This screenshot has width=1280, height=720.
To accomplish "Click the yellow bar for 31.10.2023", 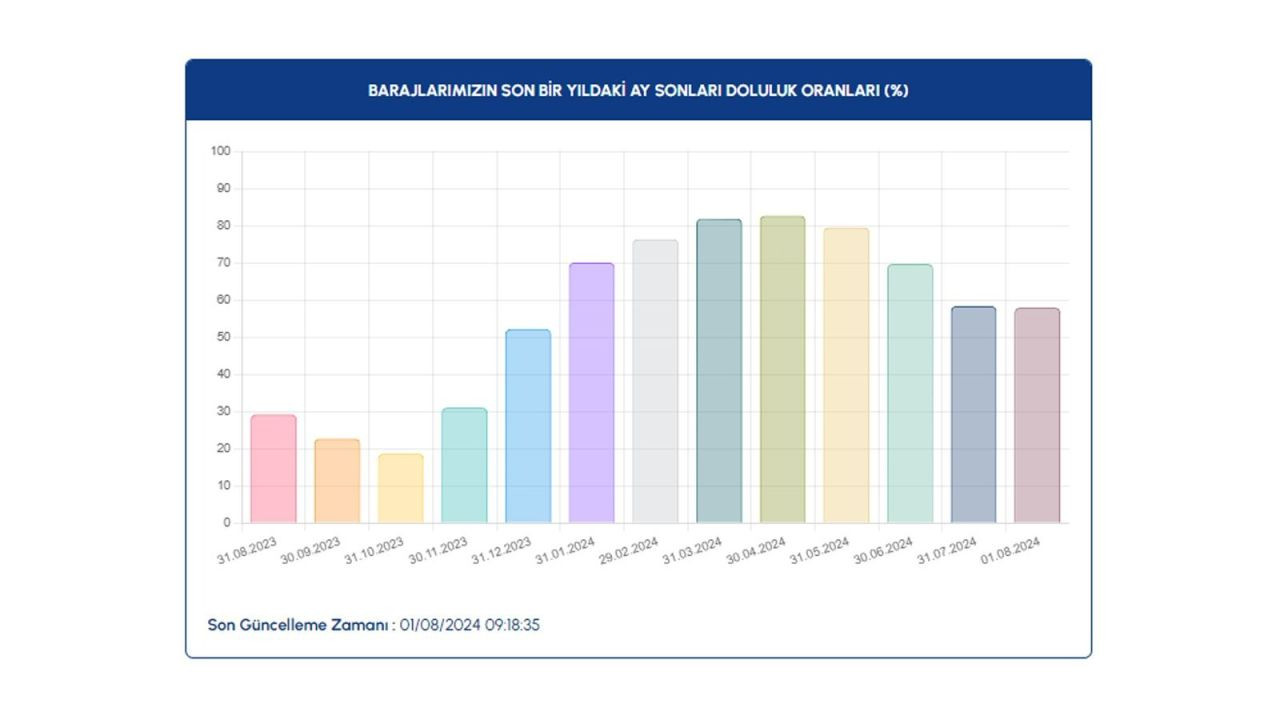I will pyautogui.click(x=401, y=488).
